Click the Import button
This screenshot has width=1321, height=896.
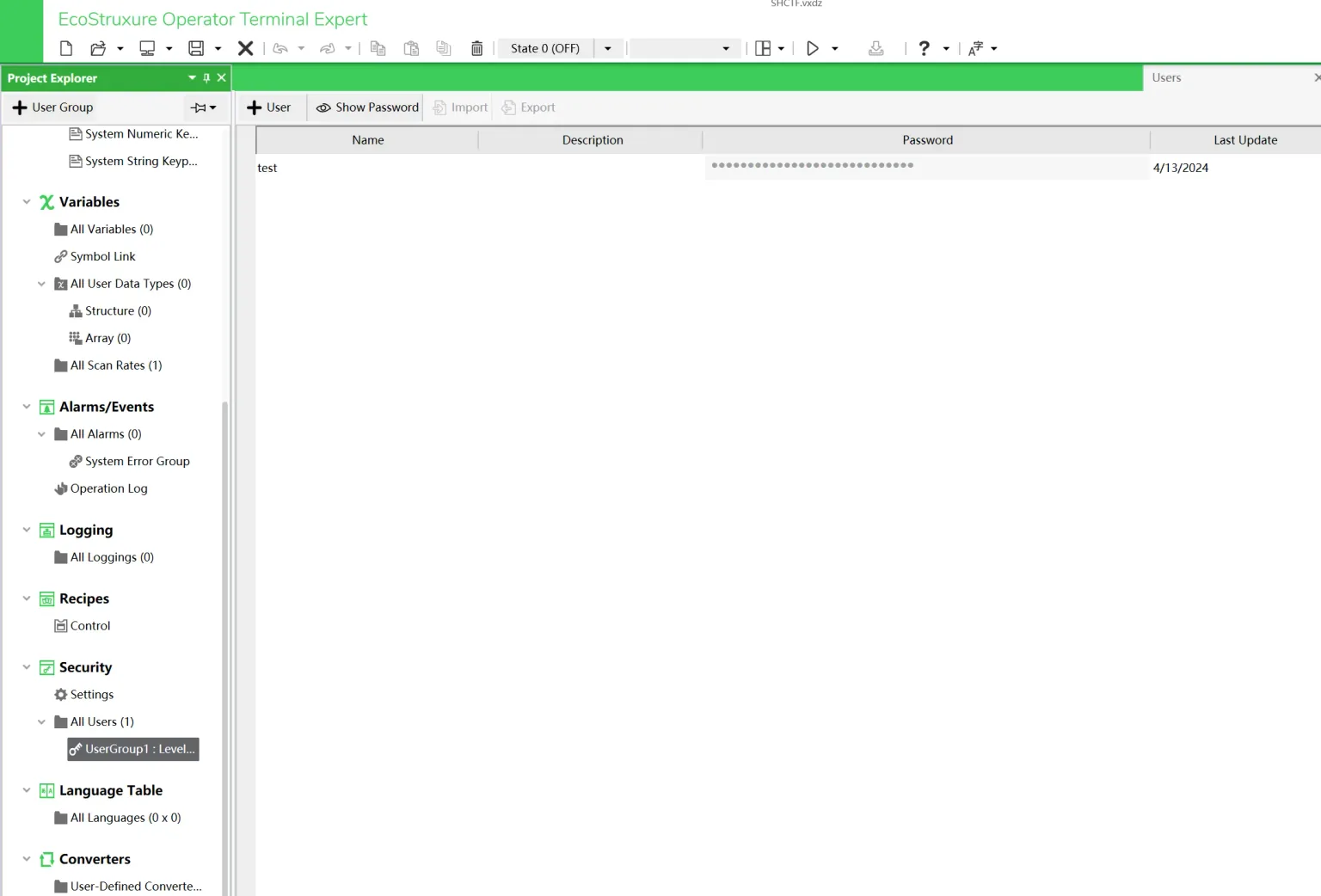point(460,107)
